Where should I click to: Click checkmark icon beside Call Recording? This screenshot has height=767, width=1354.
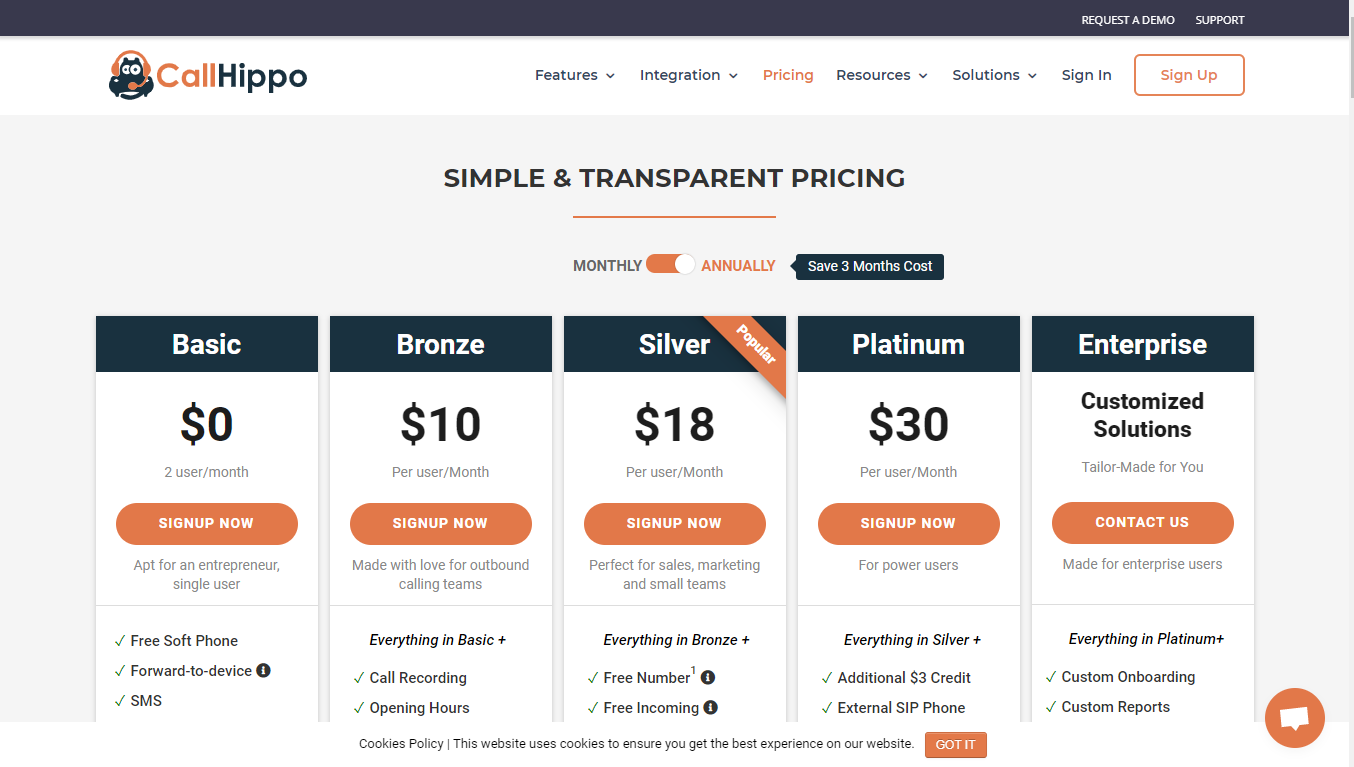click(358, 678)
